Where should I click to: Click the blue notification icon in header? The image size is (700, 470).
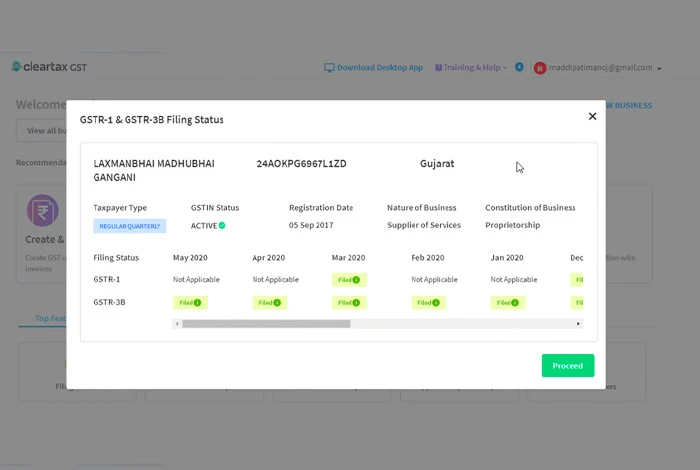pyautogui.click(x=519, y=68)
